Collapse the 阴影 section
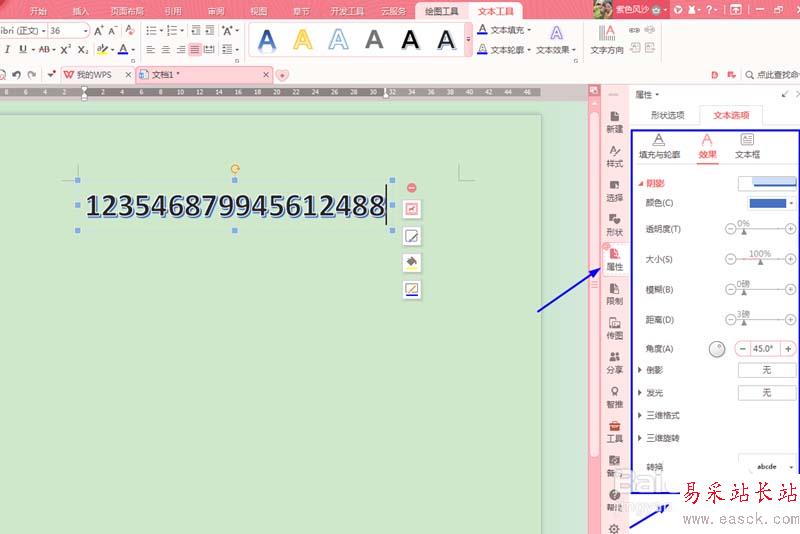 click(x=641, y=184)
